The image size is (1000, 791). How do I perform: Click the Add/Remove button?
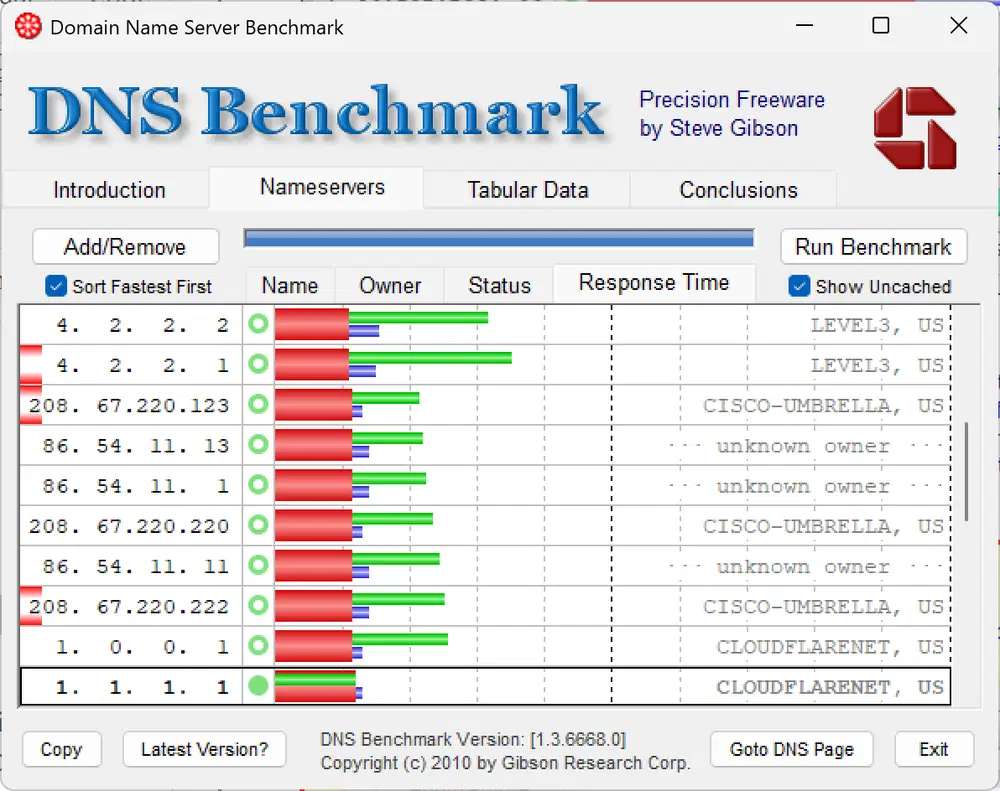[125, 247]
